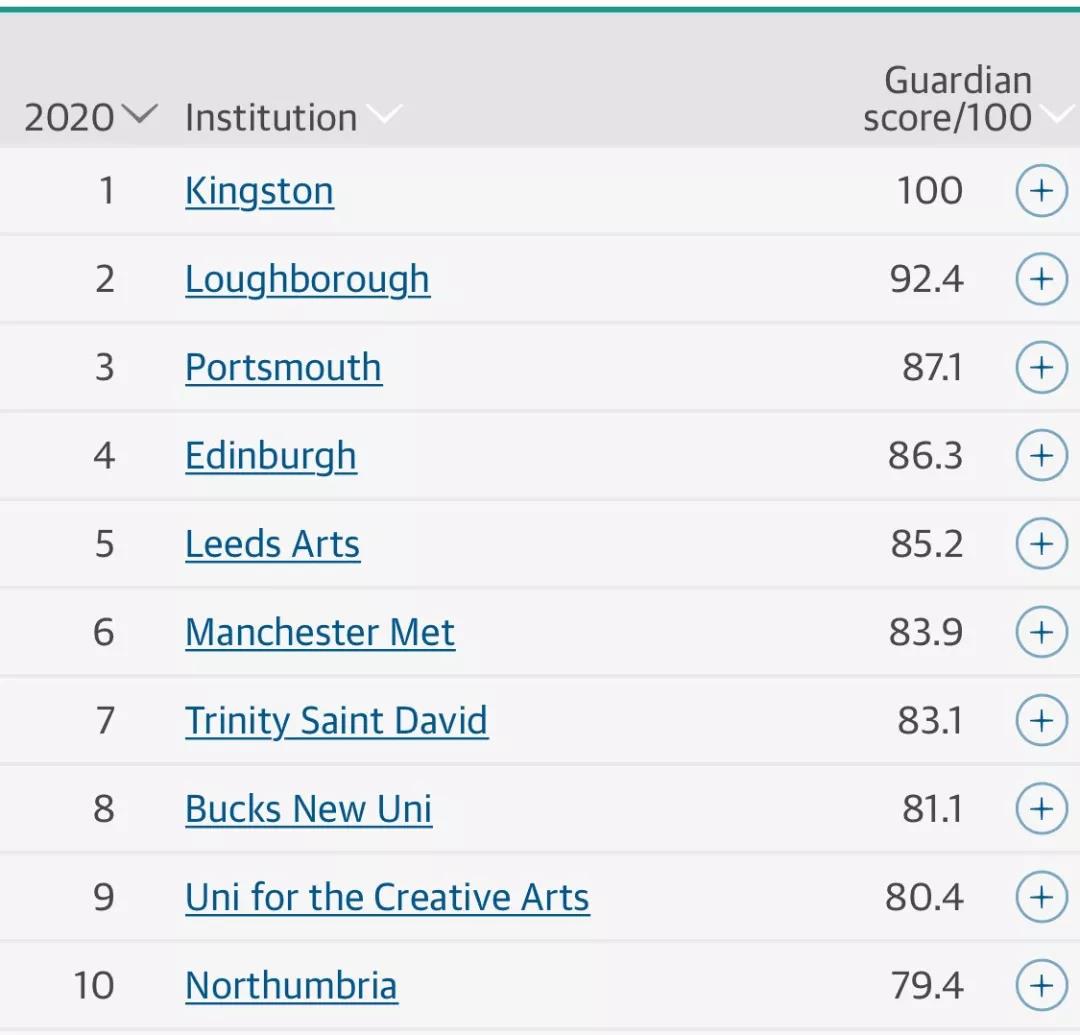Expand Northumbria row plus icon
1080x1035 pixels.
pos(1041,985)
